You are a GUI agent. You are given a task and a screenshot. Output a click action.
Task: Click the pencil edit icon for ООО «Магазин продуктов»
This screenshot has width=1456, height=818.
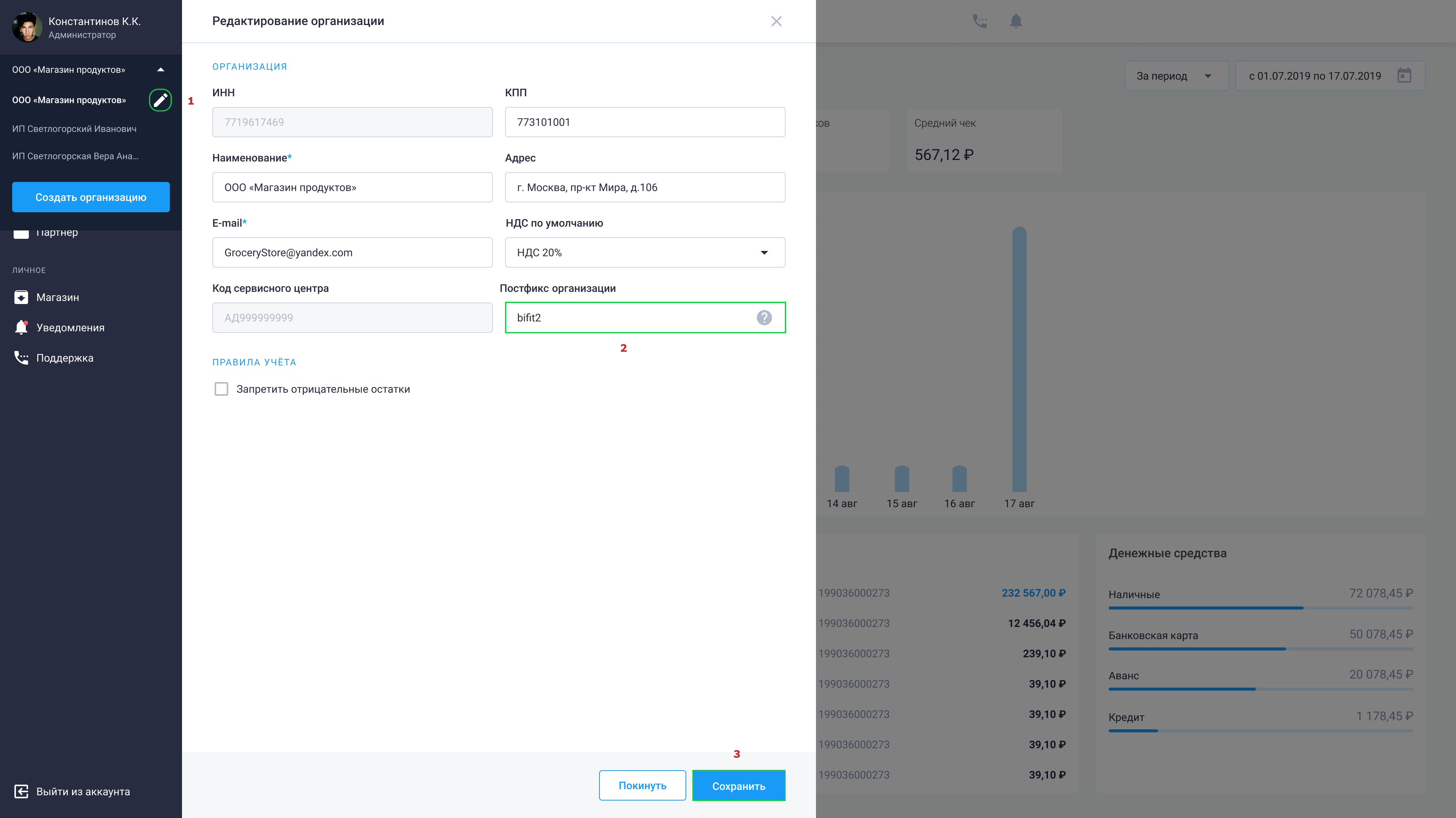[x=160, y=100]
